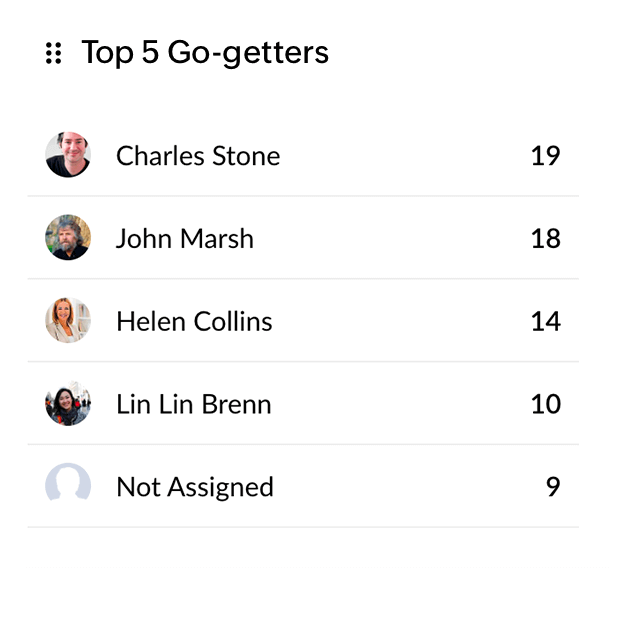Open Helen Collins from the list
The height and width of the screenshot is (624, 628).
tap(194, 321)
